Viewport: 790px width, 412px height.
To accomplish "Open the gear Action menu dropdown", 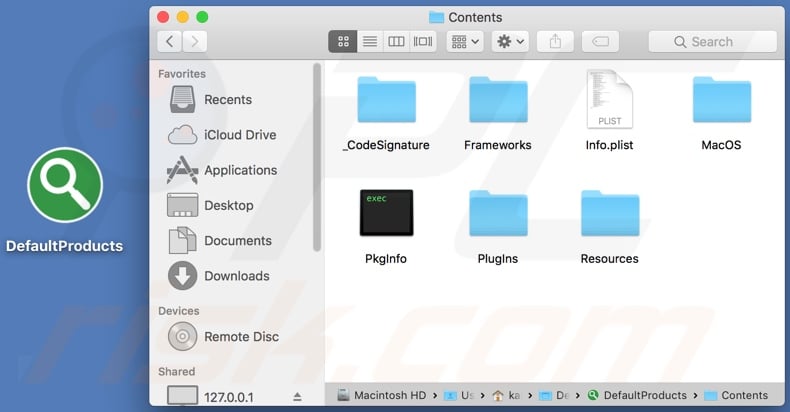I will point(510,41).
